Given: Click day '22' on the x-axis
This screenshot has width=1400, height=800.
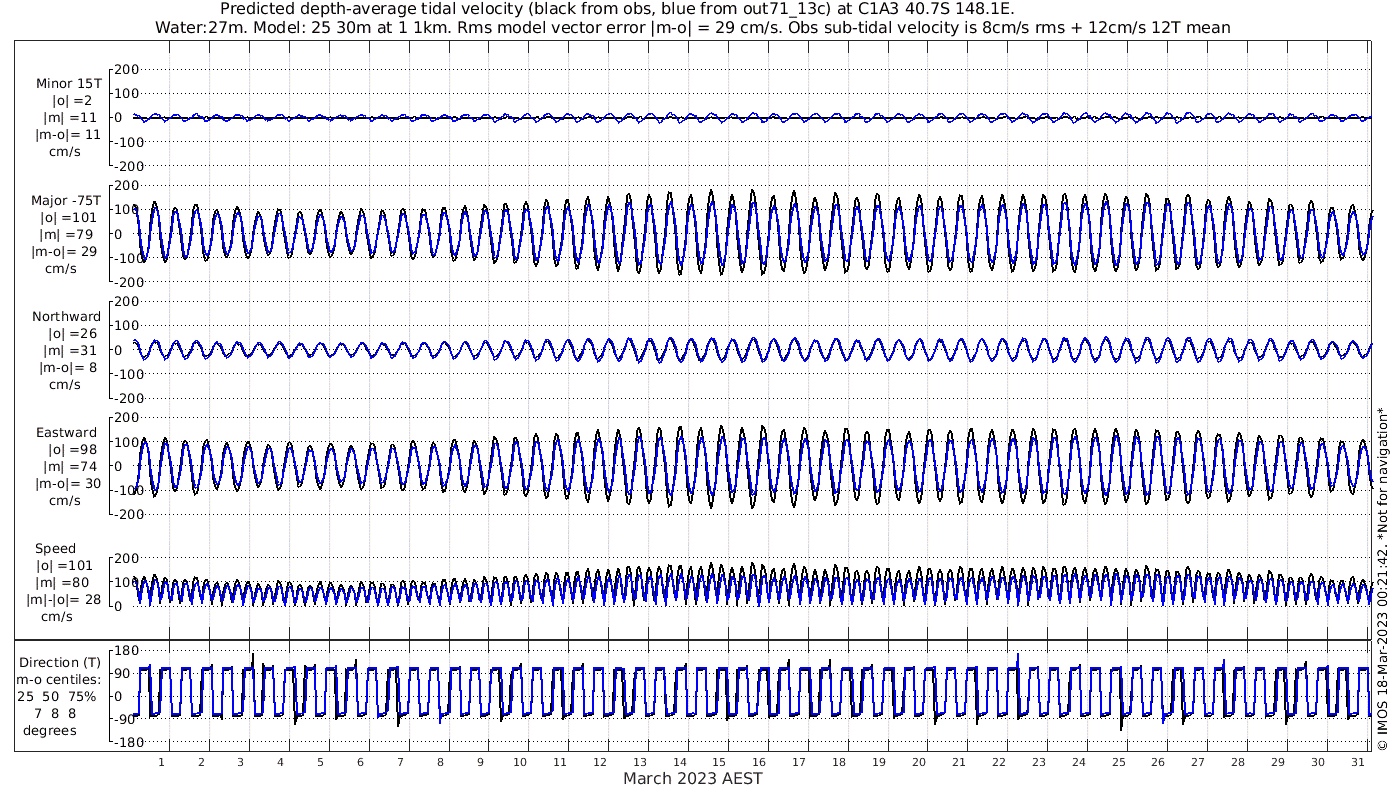Looking at the screenshot, I should tap(998, 762).
